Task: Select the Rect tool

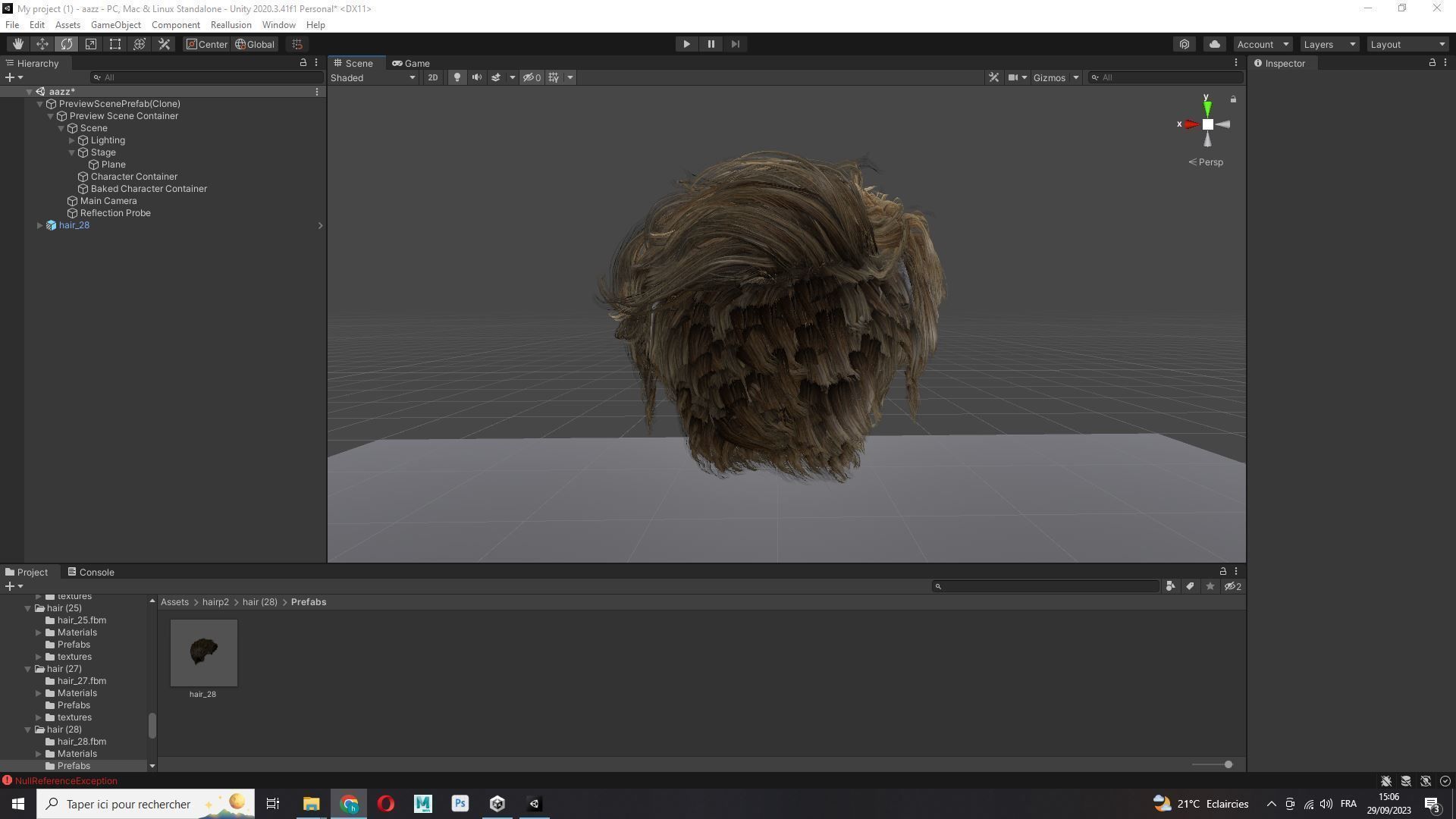Action: coord(115,44)
